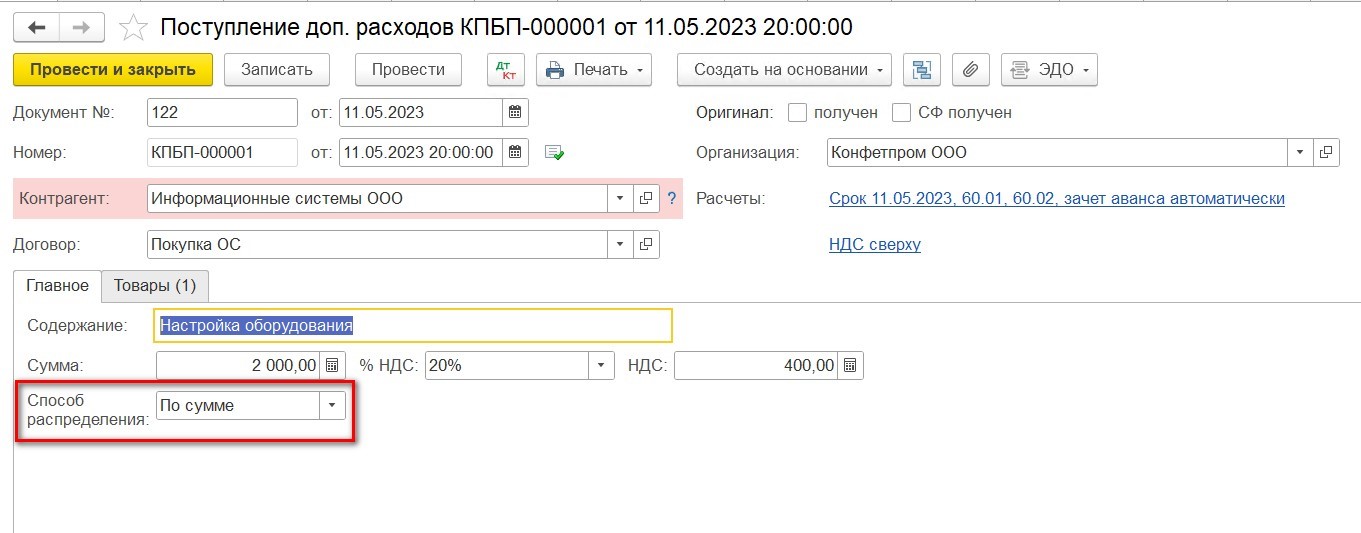Screen dimensions: 1361x533
Task: Open Контрагент Информационные системы ООО card
Action: (646, 198)
